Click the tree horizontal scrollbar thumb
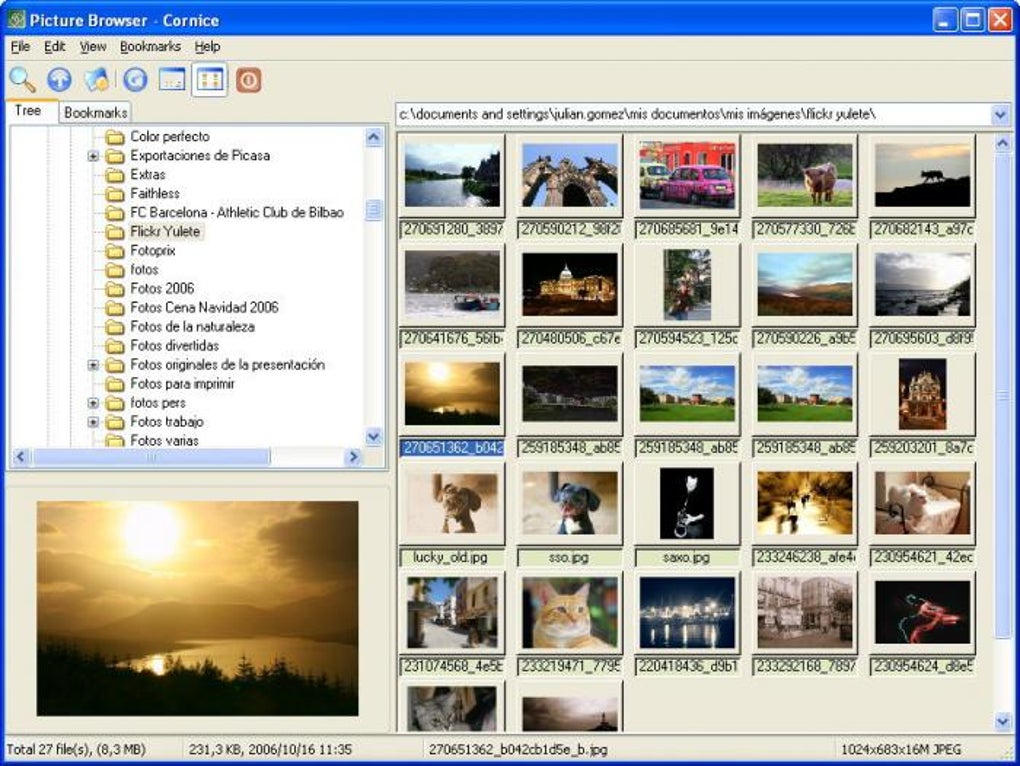The height and width of the screenshot is (766, 1020). (151, 457)
